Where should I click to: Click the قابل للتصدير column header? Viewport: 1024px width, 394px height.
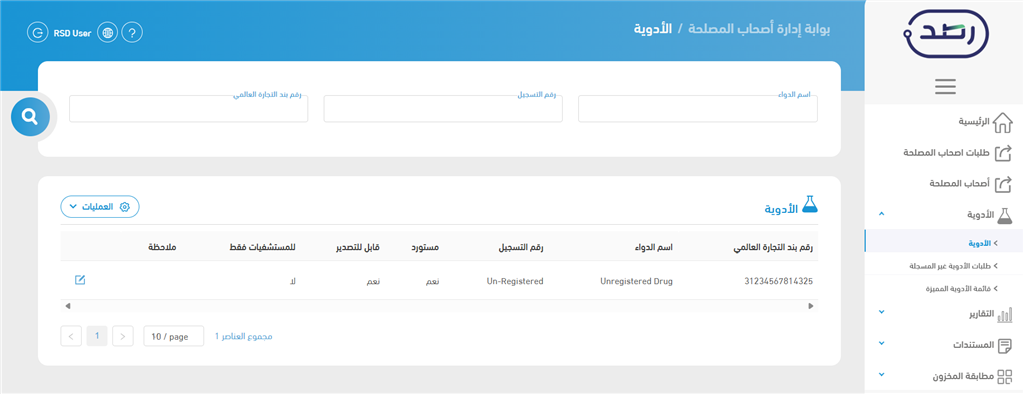click(357, 248)
